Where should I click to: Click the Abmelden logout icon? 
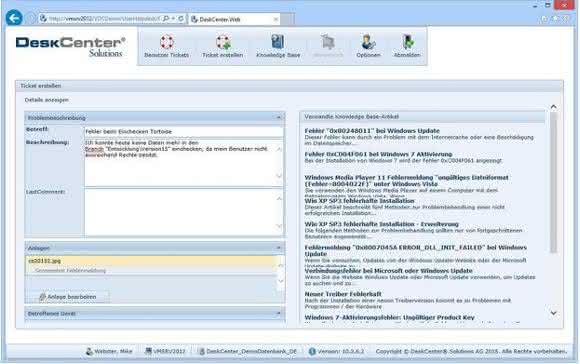click(x=407, y=42)
